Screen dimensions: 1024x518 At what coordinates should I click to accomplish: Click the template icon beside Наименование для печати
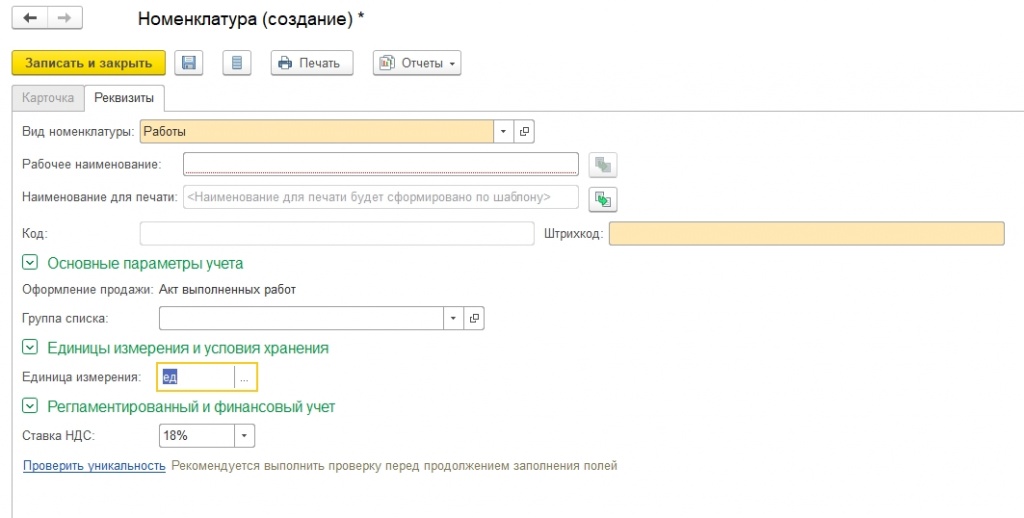pos(602,198)
